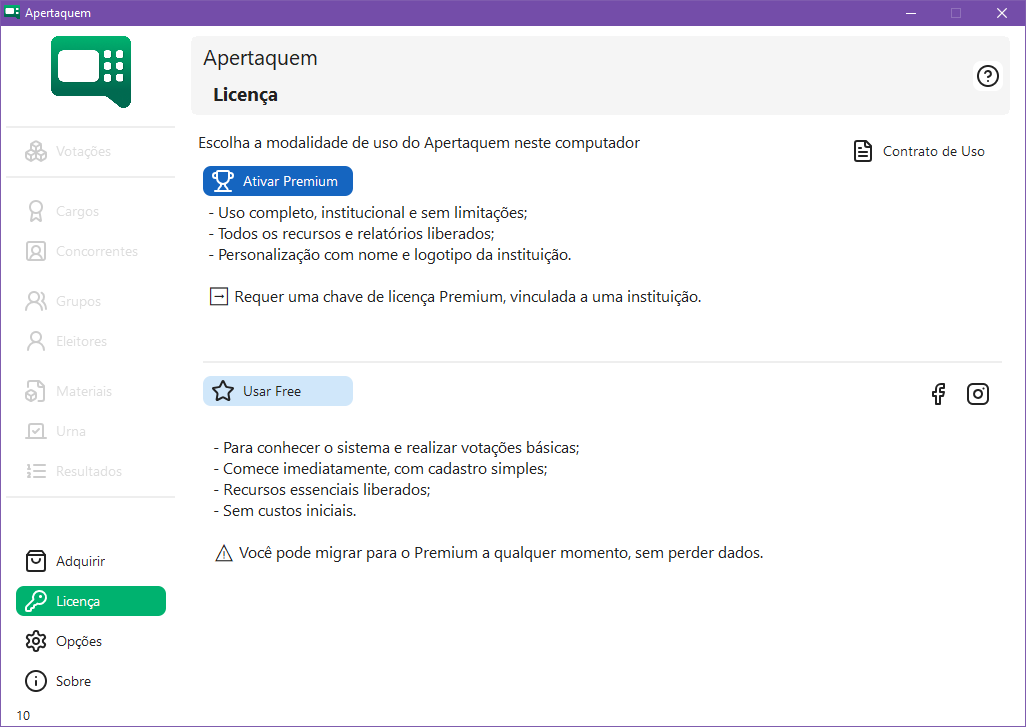Go to Concorrentes section
The height and width of the screenshot is (727, 1026).
(x=90, y=251)
